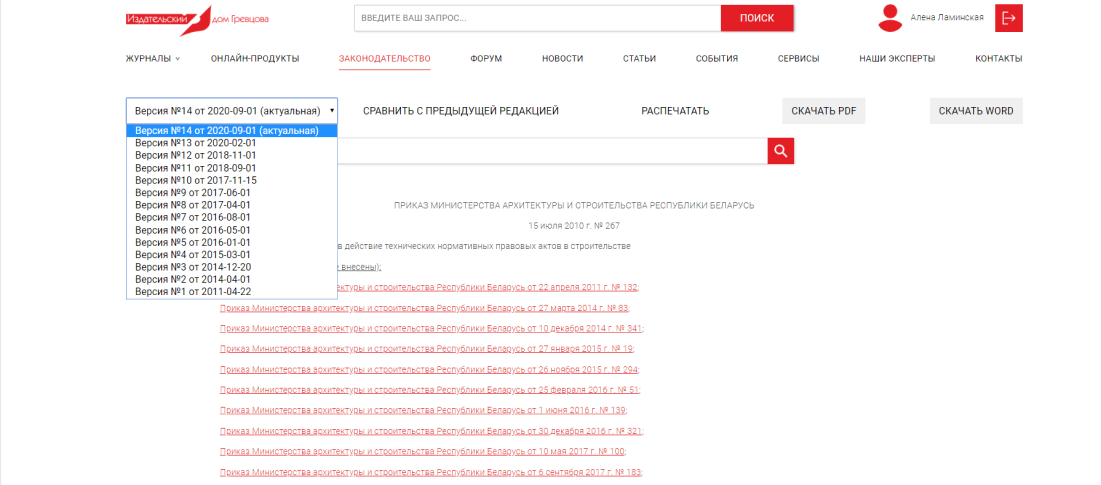Click Сравнить с предыдущей редакцией
1101x485 pixels.
[x=460, y=111]
